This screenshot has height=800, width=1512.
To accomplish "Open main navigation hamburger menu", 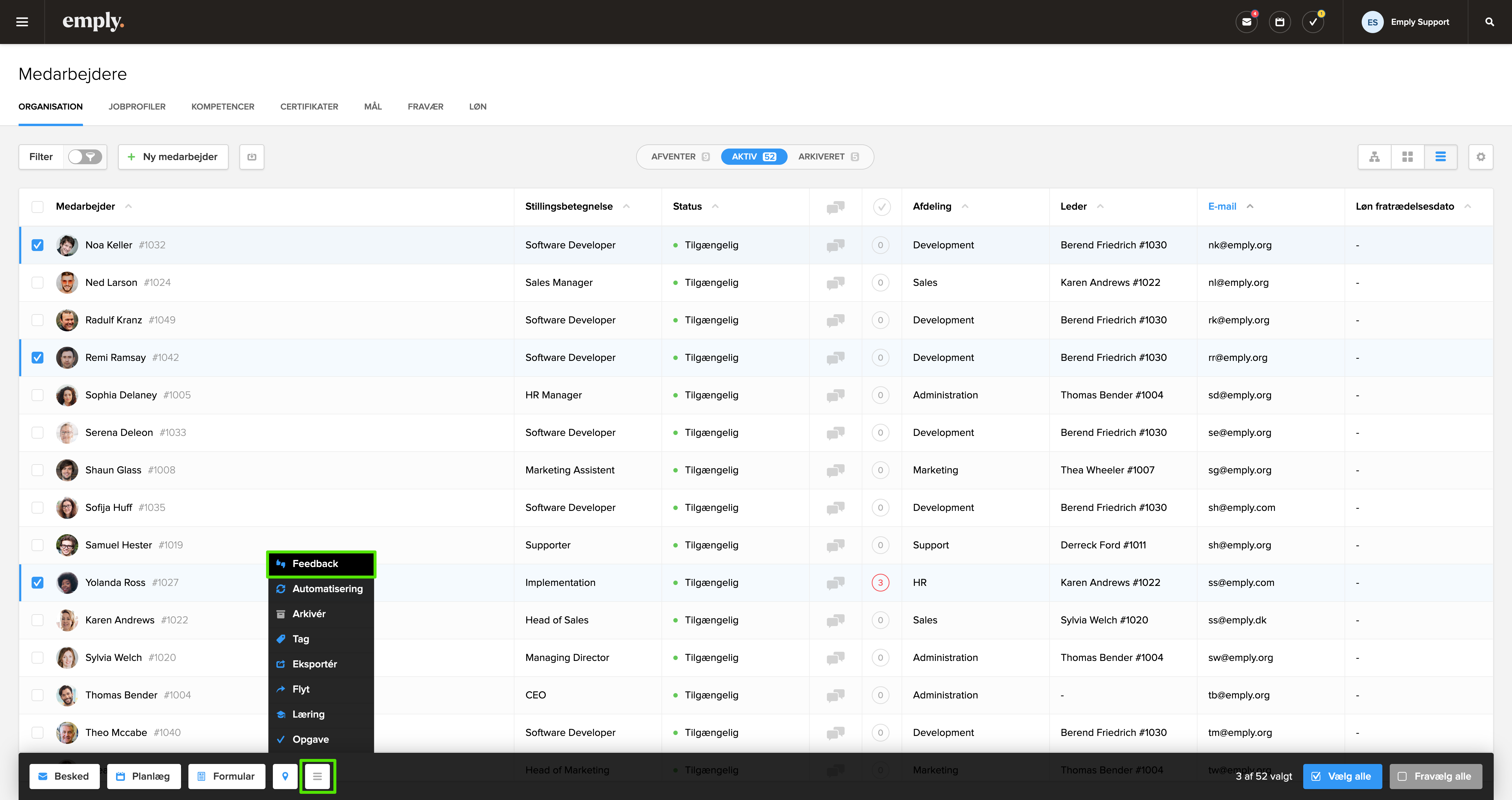I will pyautogui.click(x=22, y=22).
